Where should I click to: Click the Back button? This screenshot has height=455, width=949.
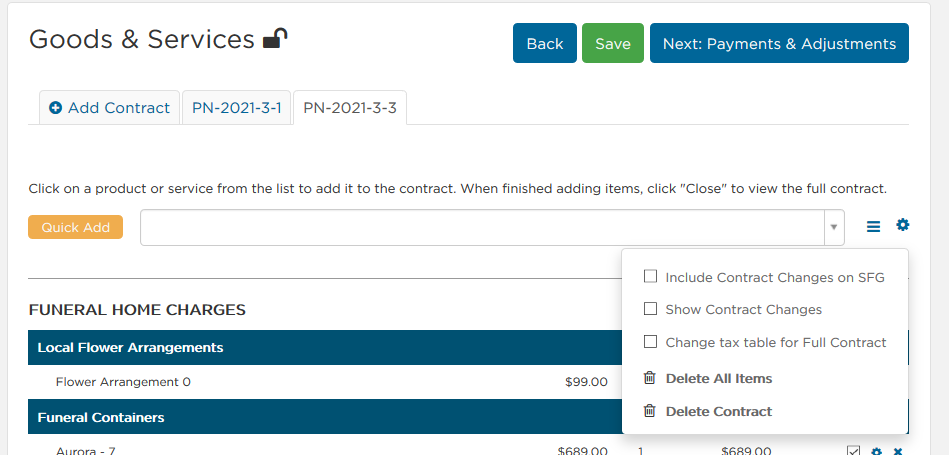click(x=545, y=44)
